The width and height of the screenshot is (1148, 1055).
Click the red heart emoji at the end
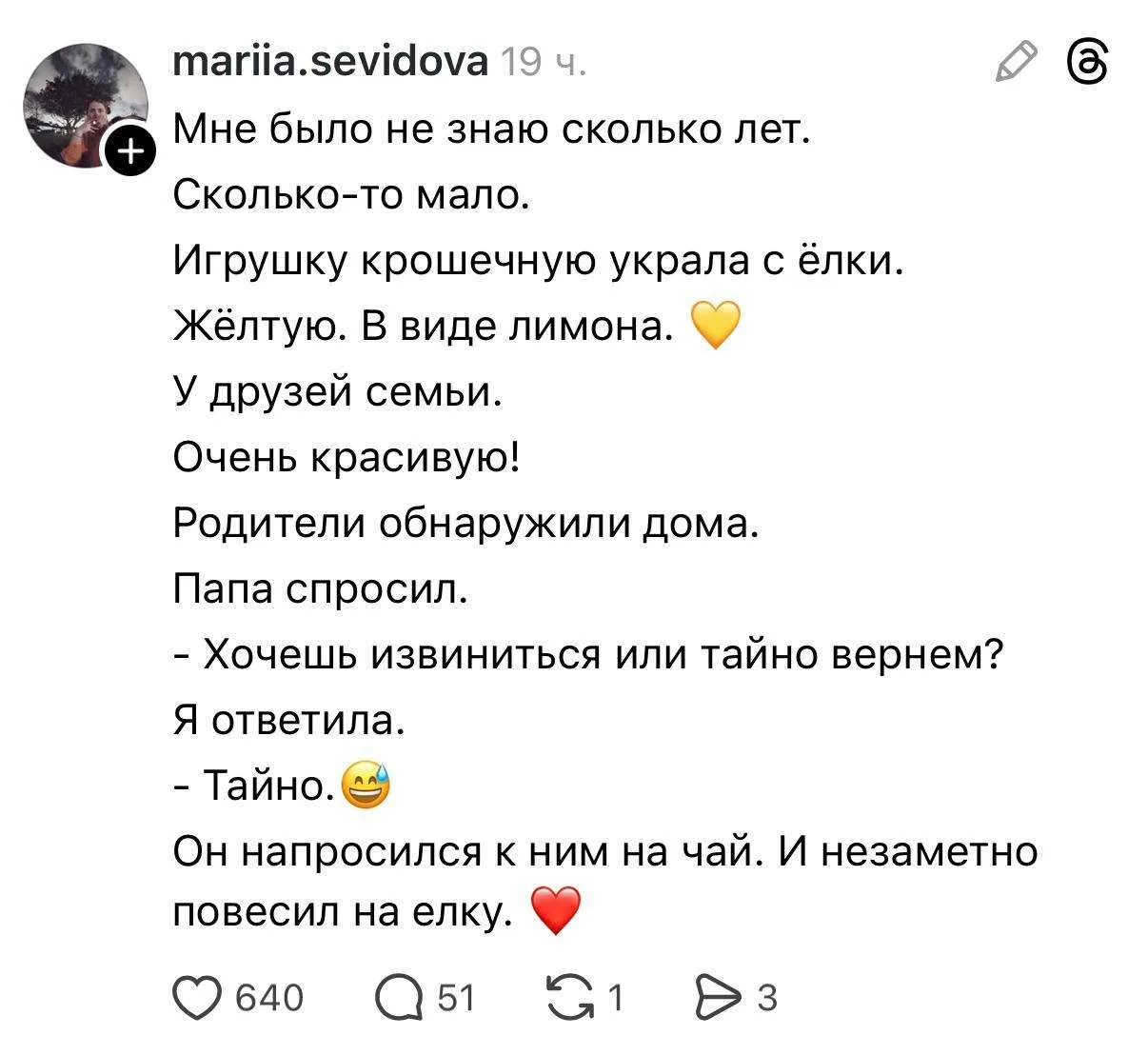(x=554, y=912)
